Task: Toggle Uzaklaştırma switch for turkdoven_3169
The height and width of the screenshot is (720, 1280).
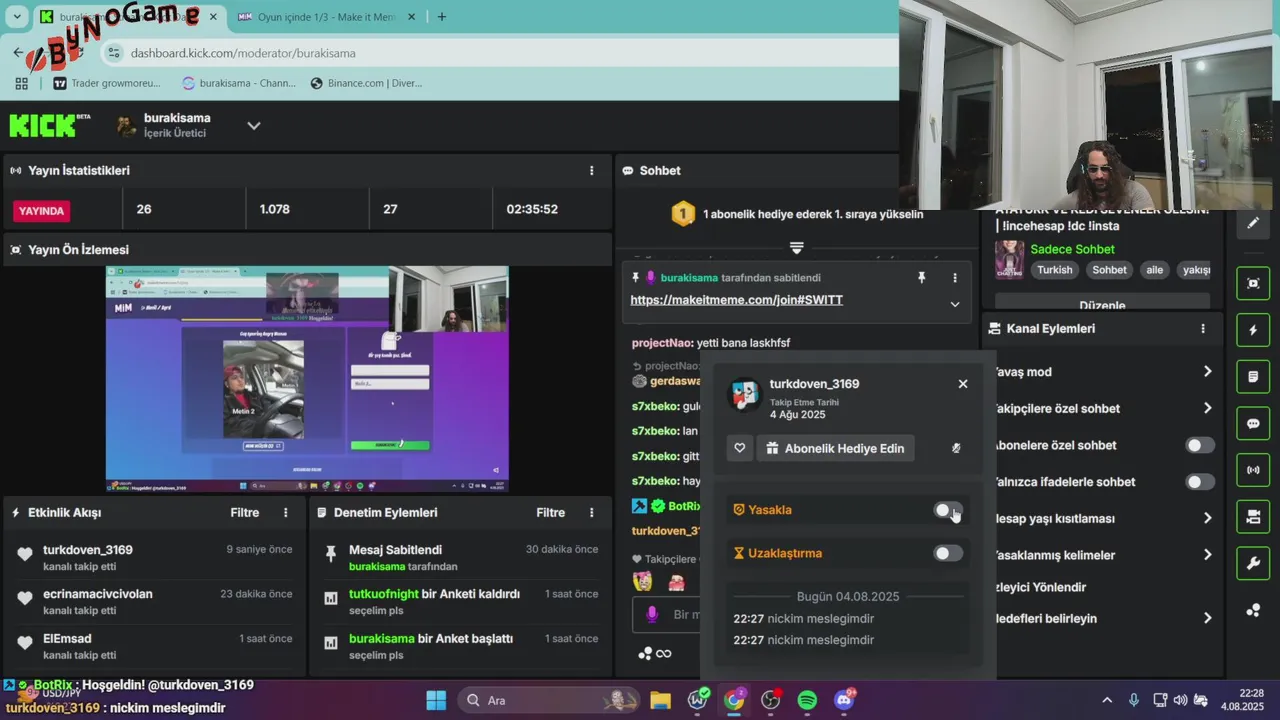Action: click(948, 553)
